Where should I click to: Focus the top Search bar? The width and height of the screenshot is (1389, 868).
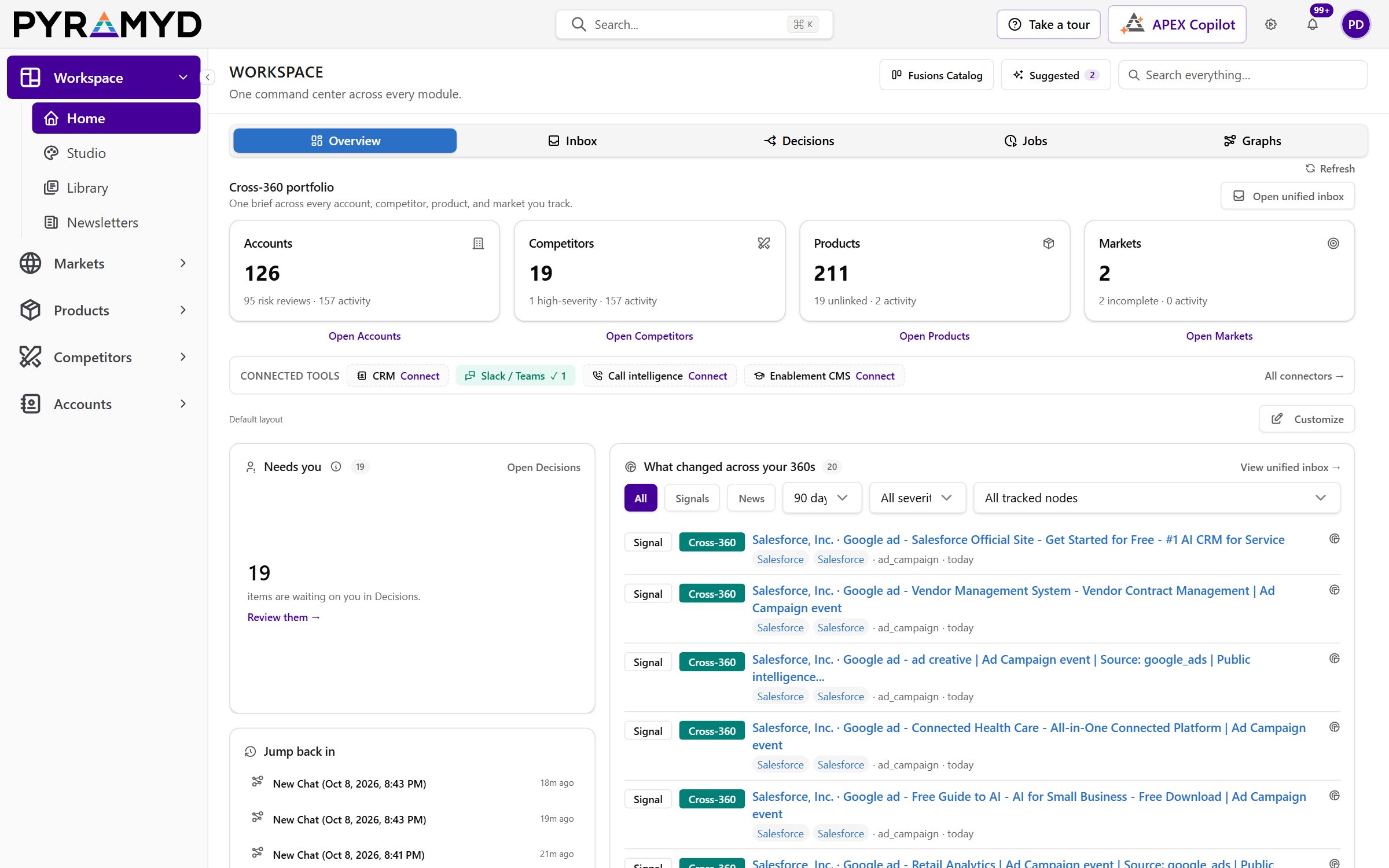point(694,24)
